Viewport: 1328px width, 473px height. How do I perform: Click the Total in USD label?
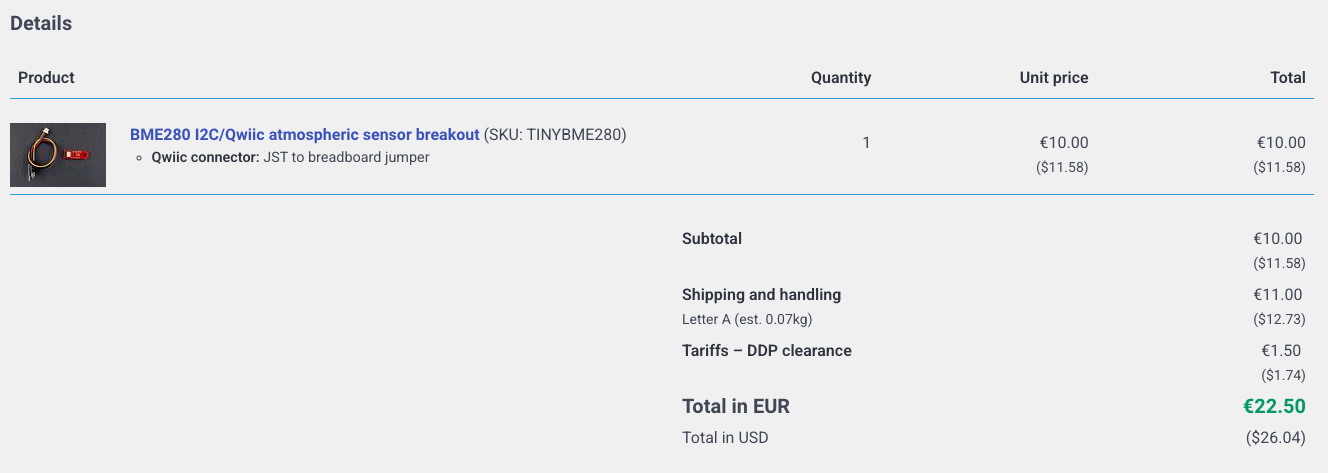[725, 438]
